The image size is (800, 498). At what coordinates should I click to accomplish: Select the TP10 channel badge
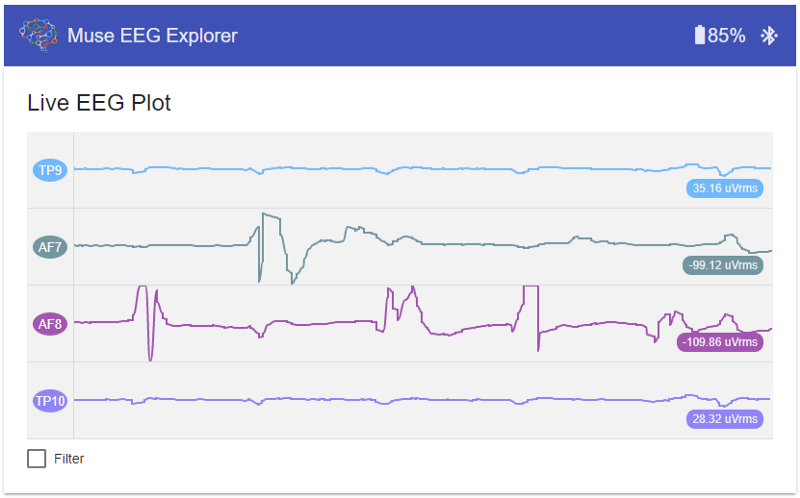point(50,401)
